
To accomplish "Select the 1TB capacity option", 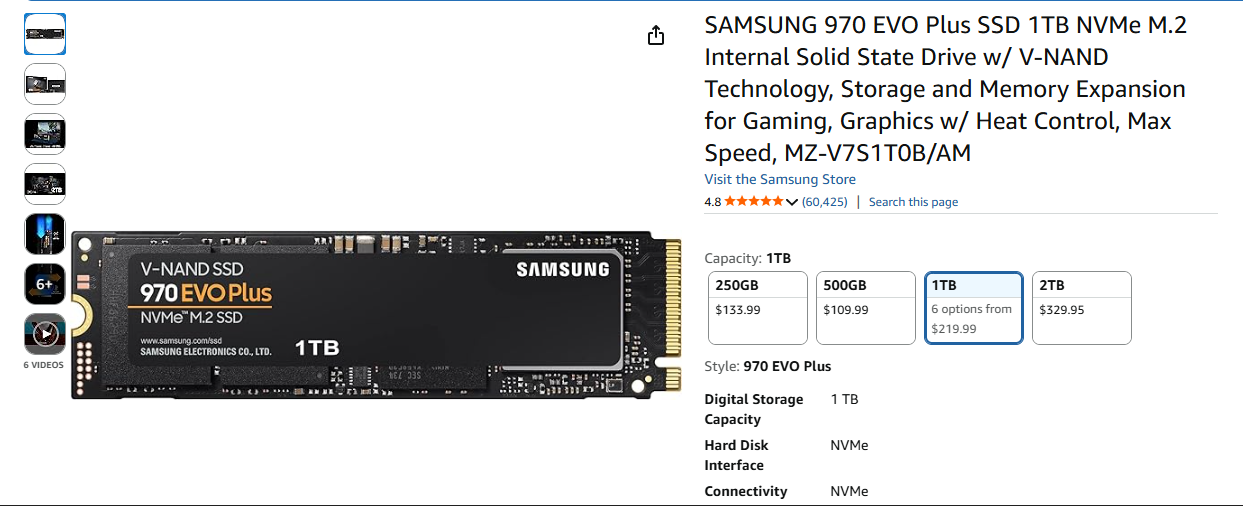I will coord(973,308).
